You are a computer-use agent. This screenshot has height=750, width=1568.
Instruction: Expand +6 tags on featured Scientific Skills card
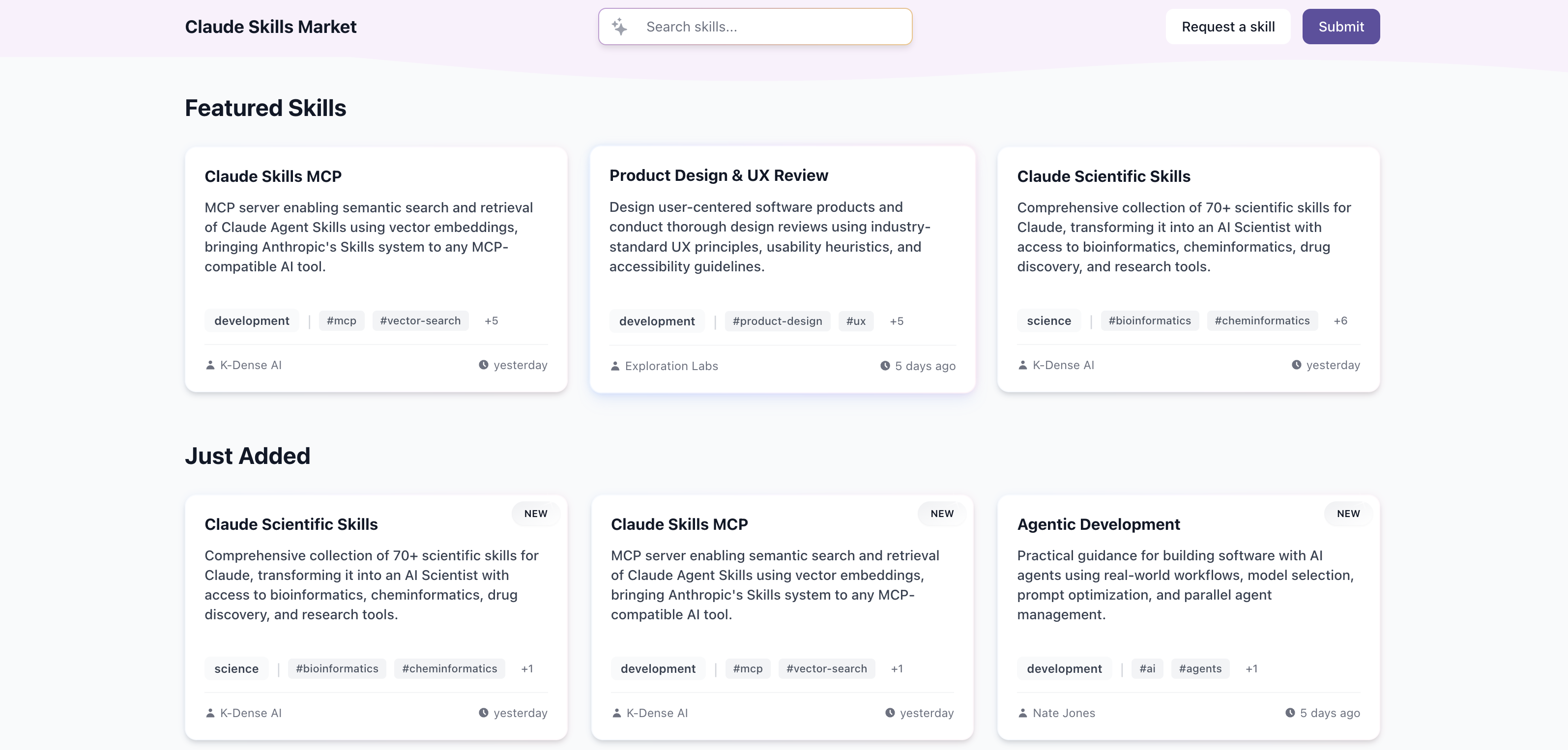point(1340,321)
